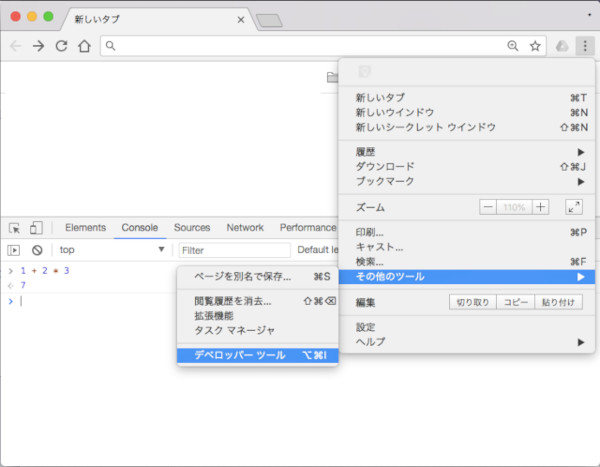
Task: Enter fullscreen using the zoom row icon
Action: [x=573, y=207]
